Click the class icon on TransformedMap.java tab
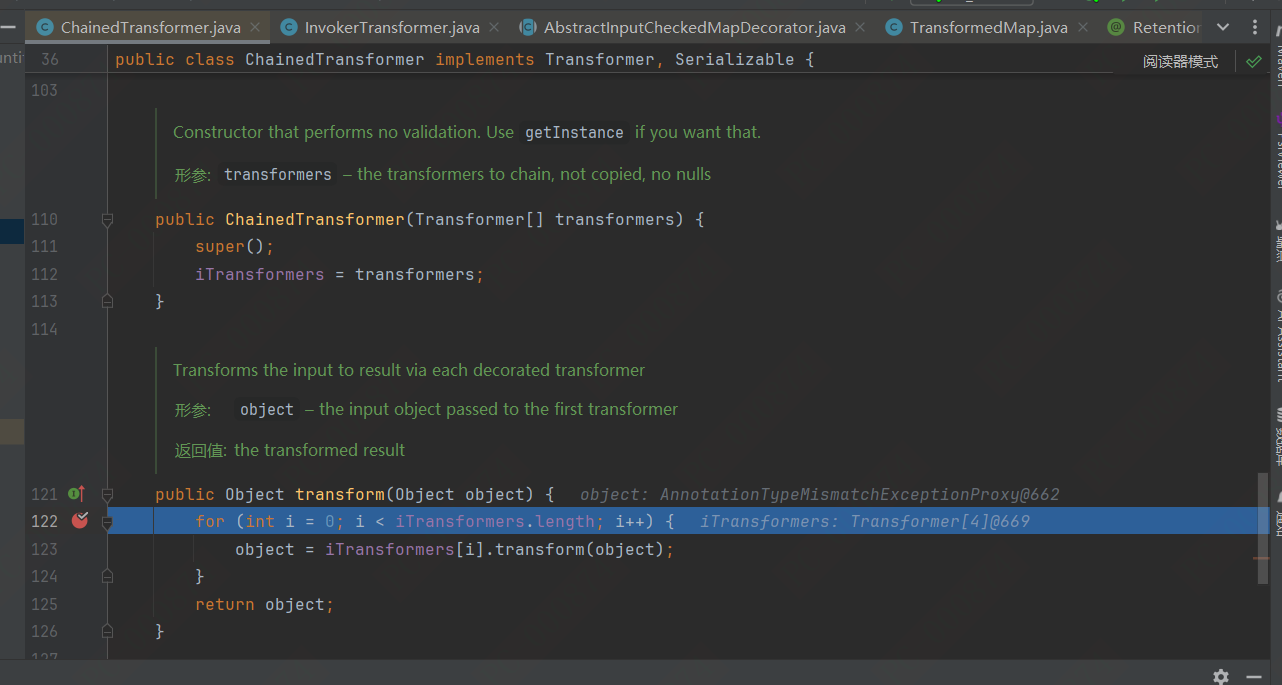1282x685 pixels. pyautogui.click(x=894, y=27)
